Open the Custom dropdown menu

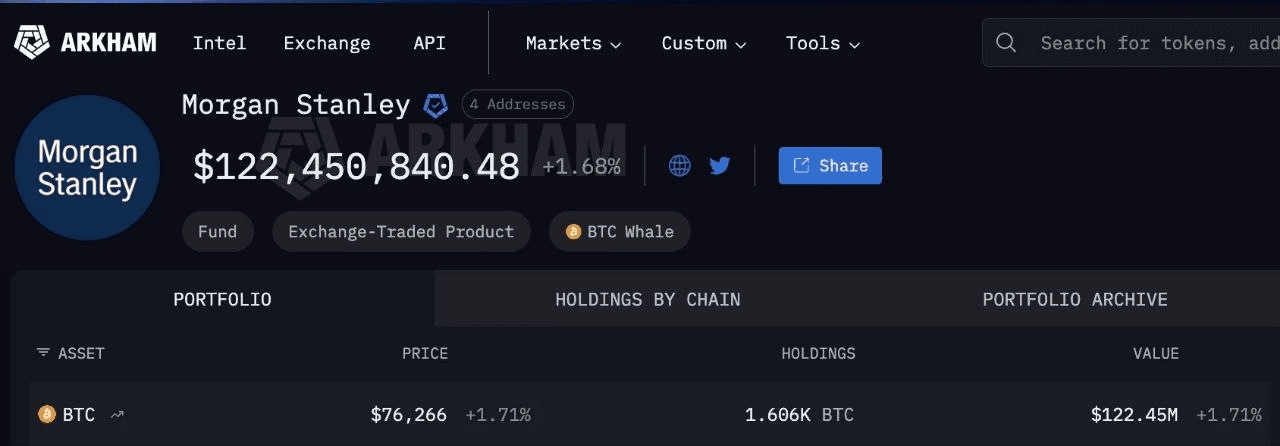(704, 43)
